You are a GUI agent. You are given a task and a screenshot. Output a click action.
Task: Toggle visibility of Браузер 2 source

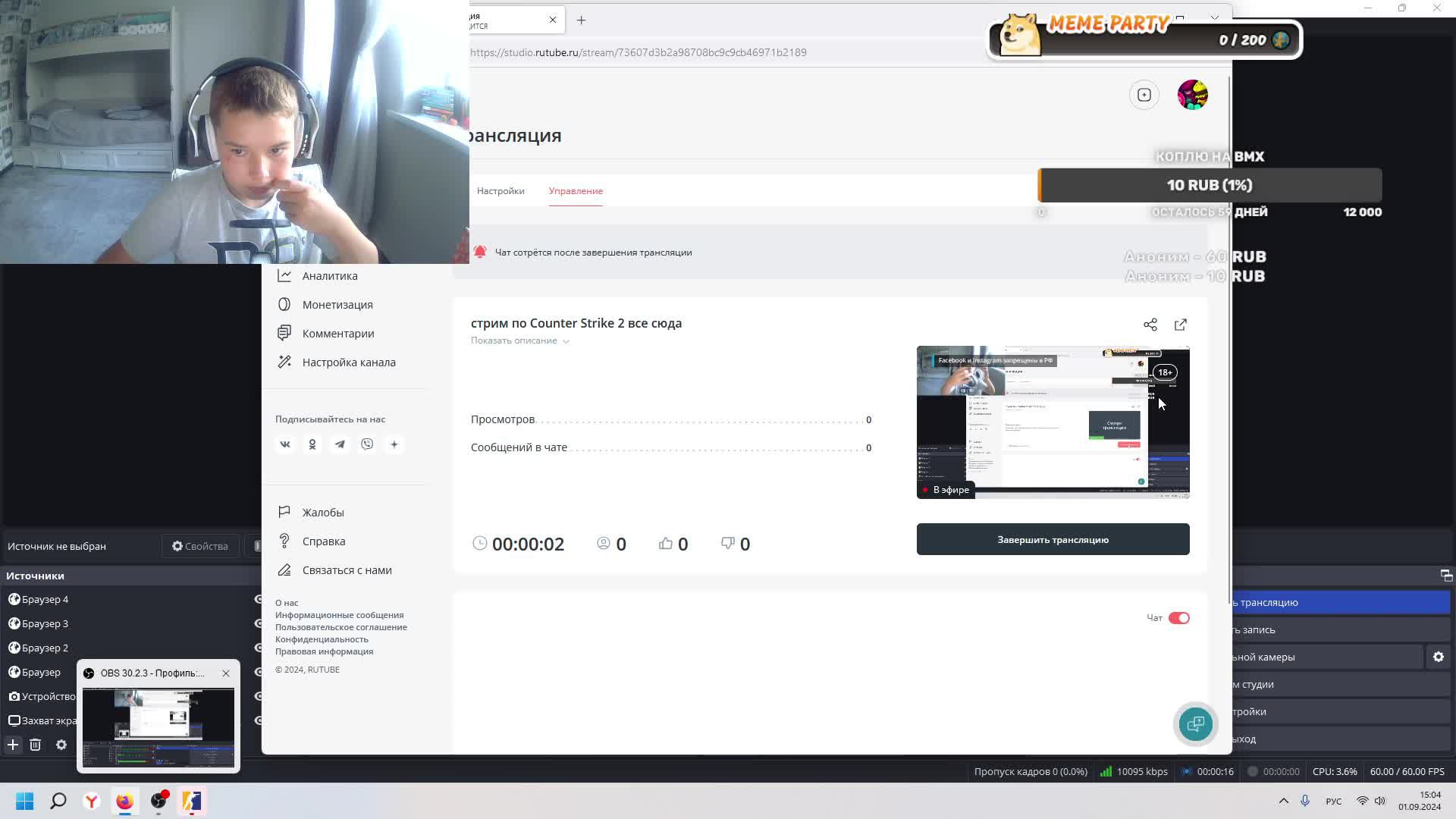(x=258, y=648)
